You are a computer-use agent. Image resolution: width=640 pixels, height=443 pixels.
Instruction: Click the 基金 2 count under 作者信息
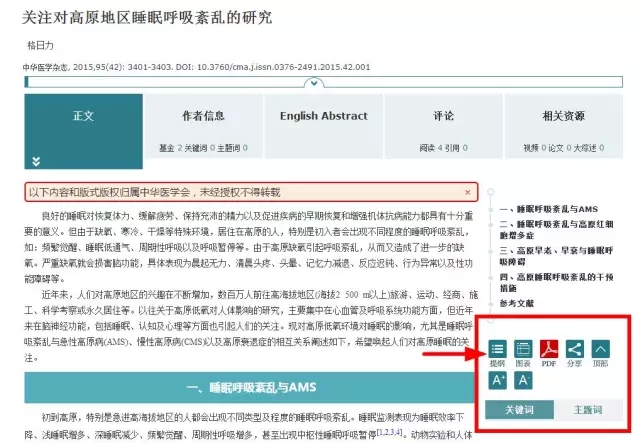point(171,148)
